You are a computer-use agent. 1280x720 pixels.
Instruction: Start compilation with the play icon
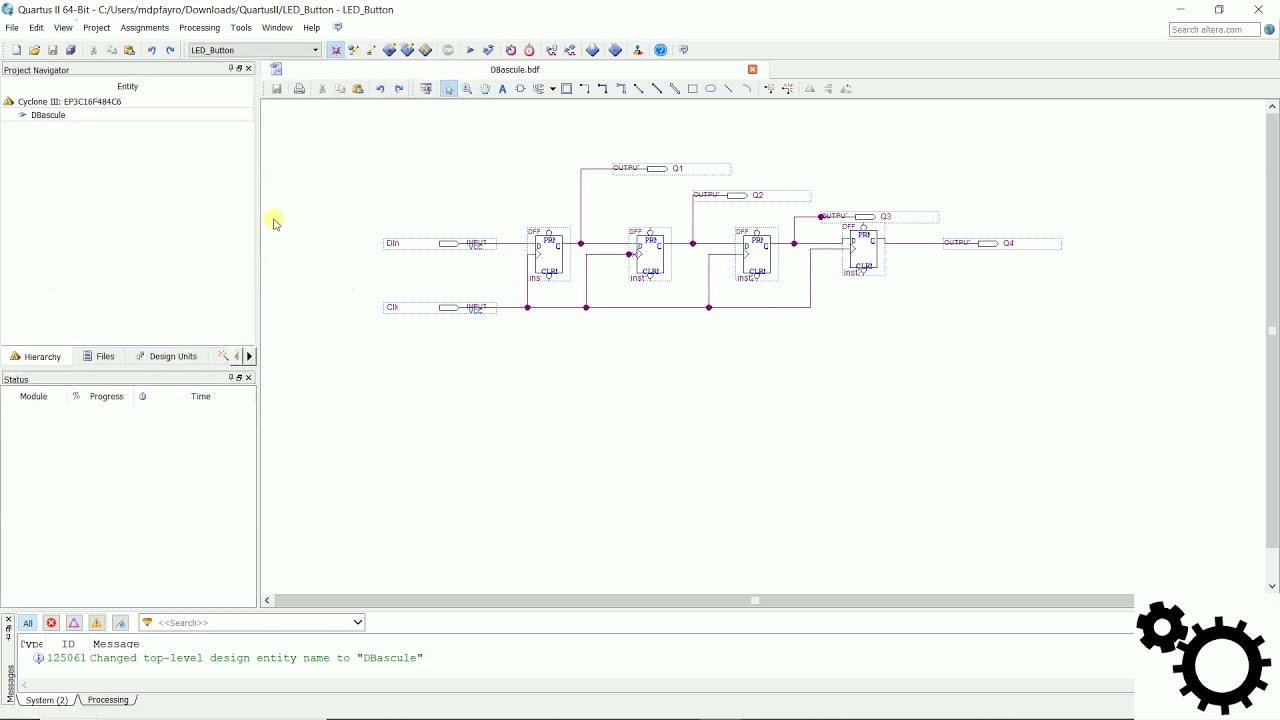pos(470,50)
